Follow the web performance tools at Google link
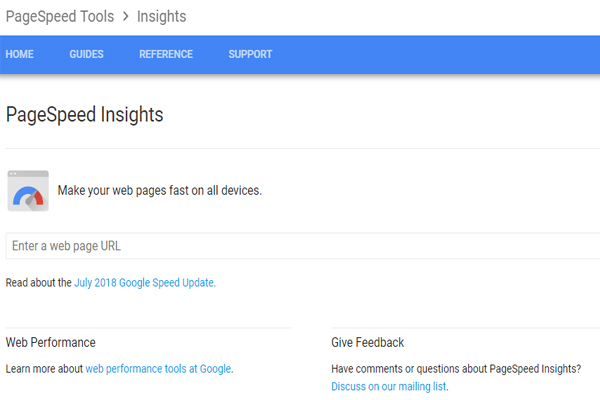 click(x=158, y=369)
